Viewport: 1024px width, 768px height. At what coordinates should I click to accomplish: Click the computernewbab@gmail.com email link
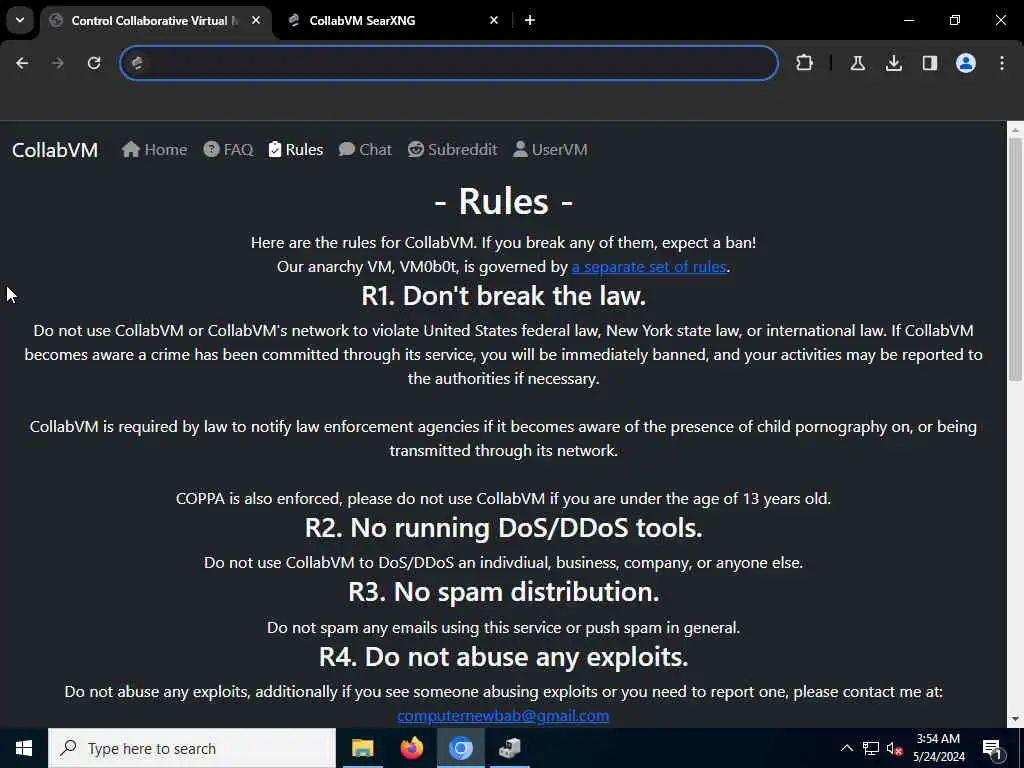(503, 716)
